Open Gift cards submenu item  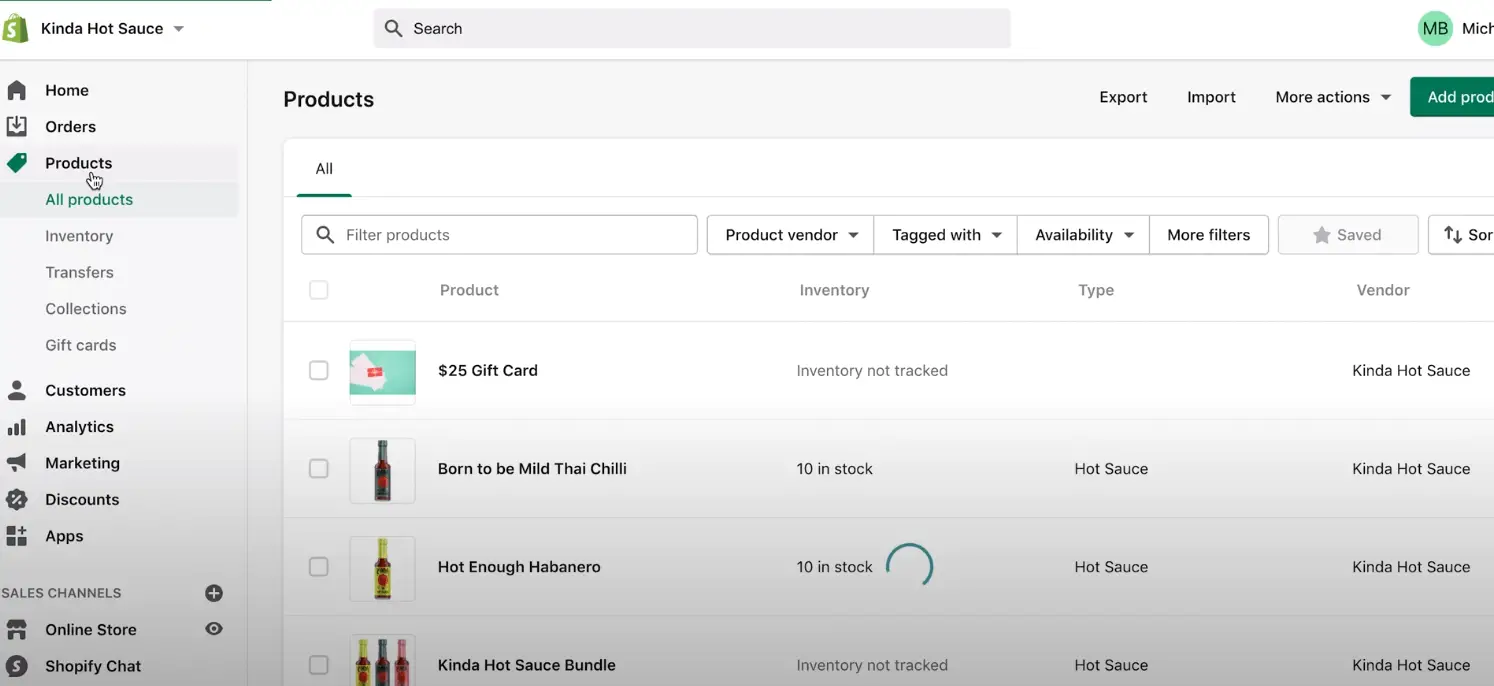[x=81, y=345]
